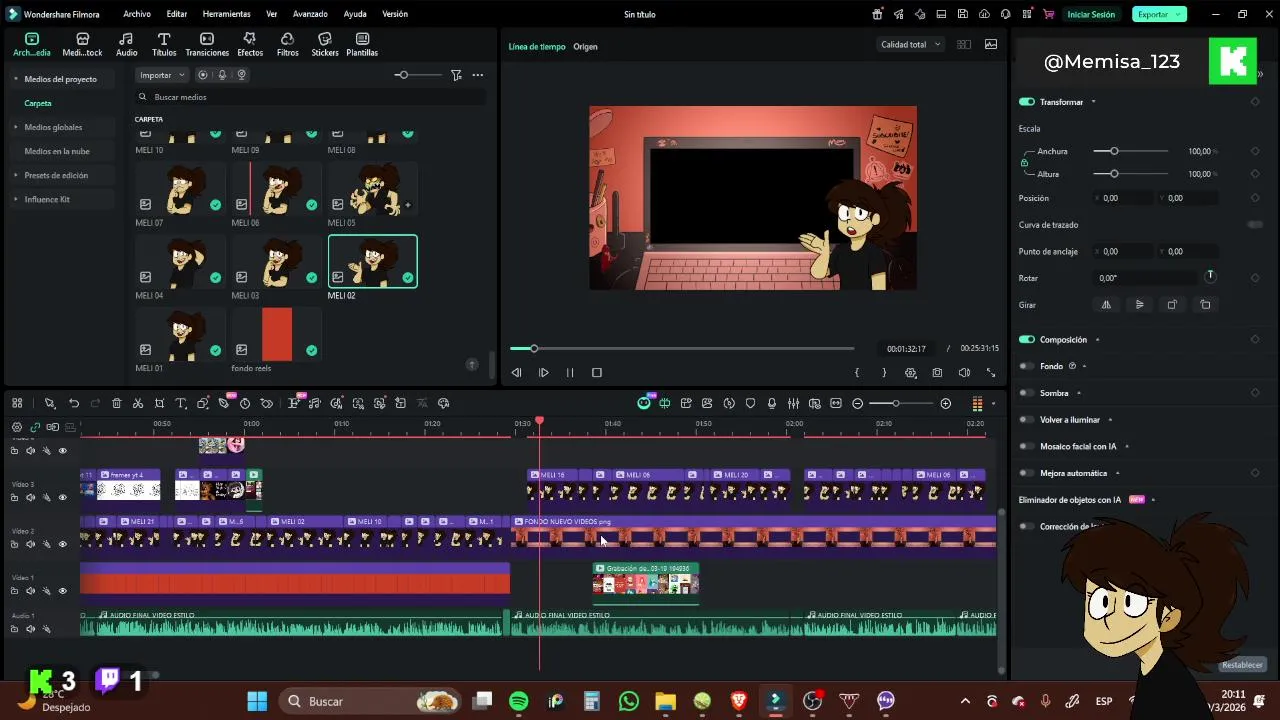Click the audio meter icon in timeline toolbar

(x=977, y=403)
